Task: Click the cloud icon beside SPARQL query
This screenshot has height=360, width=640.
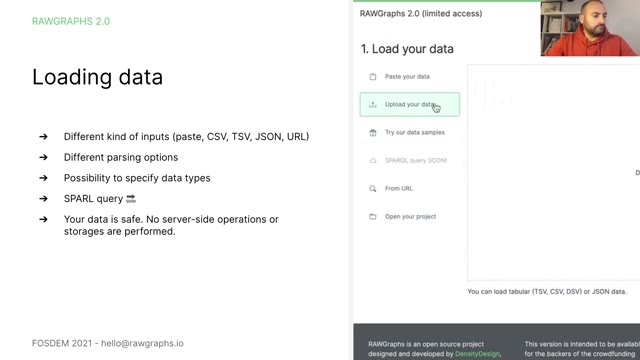Action: pos(373,161)
